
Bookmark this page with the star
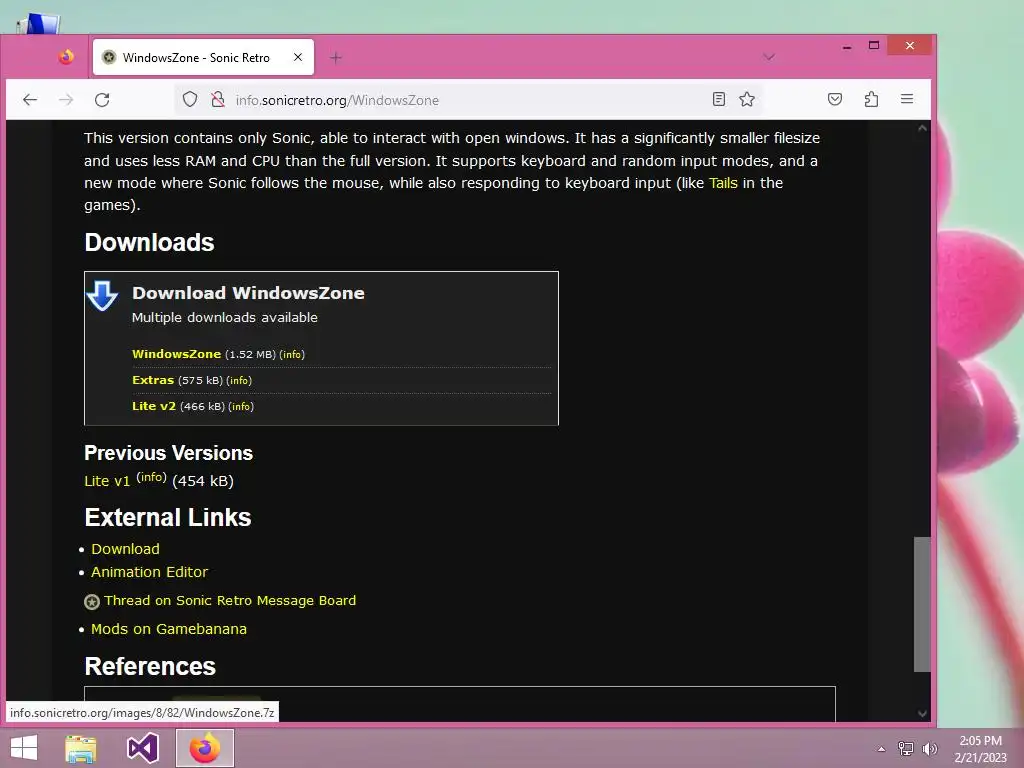click(746, 99)
